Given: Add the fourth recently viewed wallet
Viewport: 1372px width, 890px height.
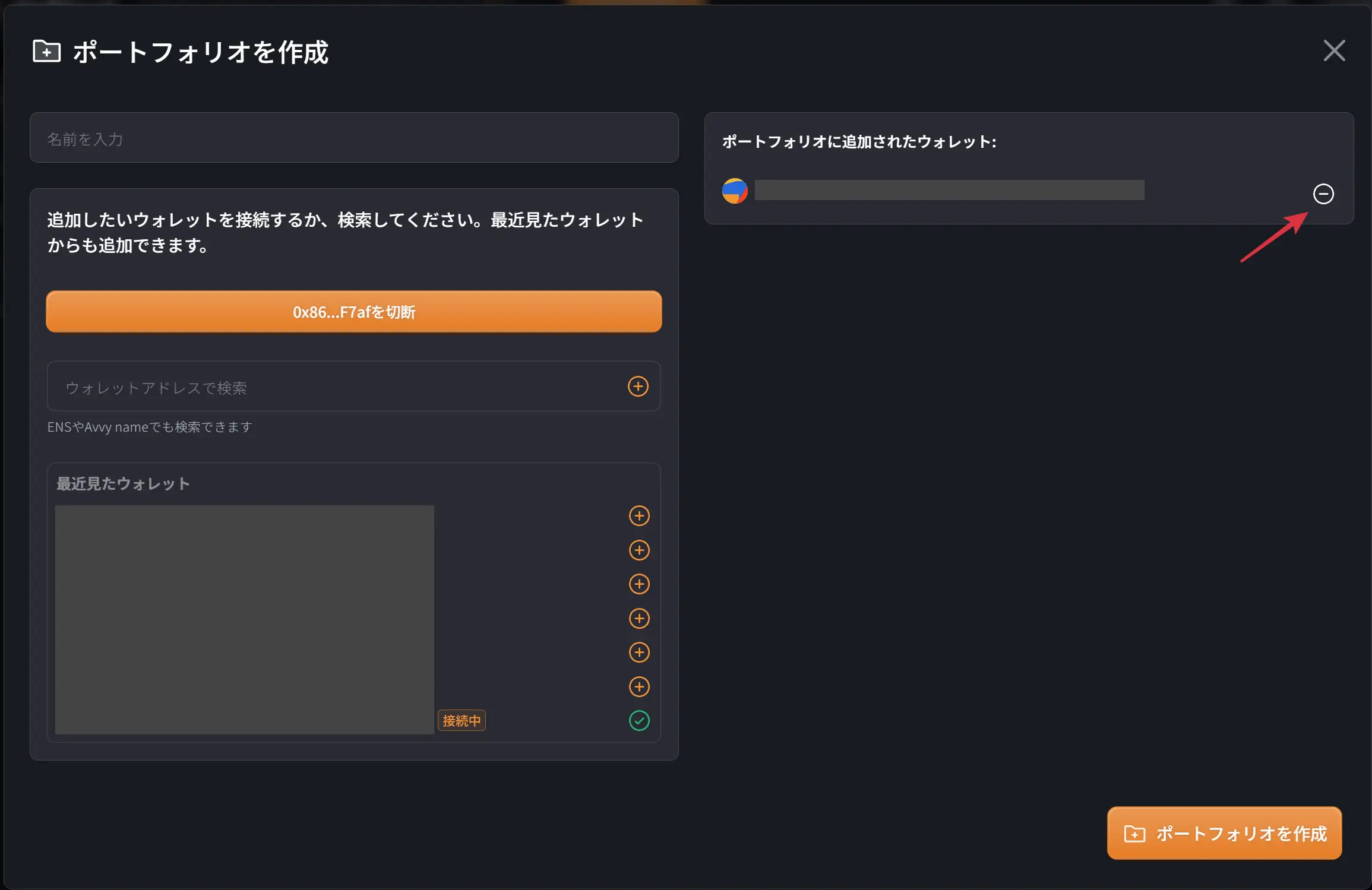Looking at the screenshot, I should click(639, 618).
